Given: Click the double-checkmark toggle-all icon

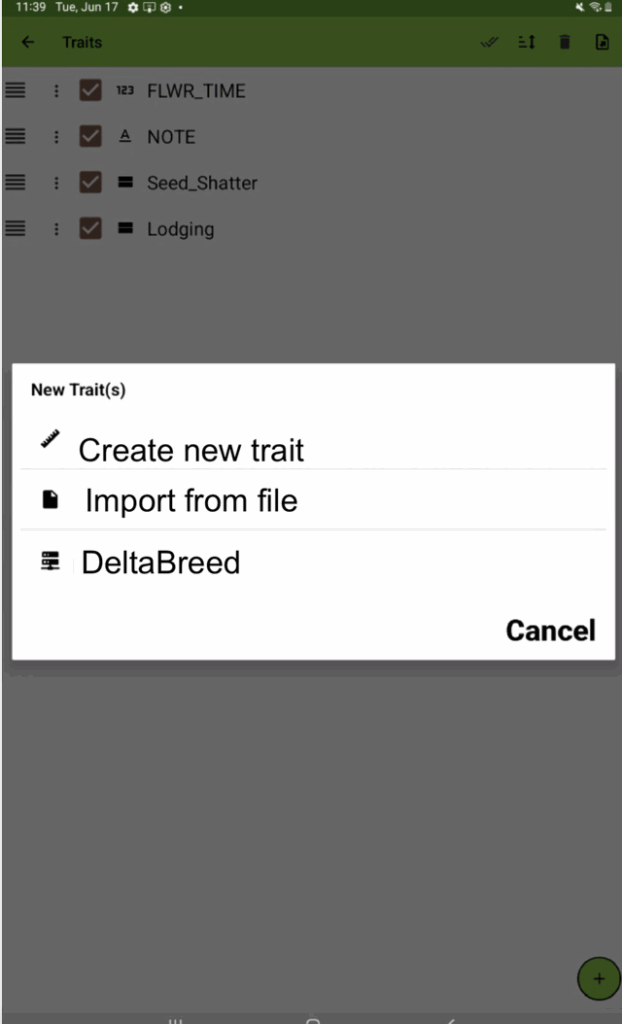Looking at the screenshot, I should pyautogui.click(x=490, y=43).
